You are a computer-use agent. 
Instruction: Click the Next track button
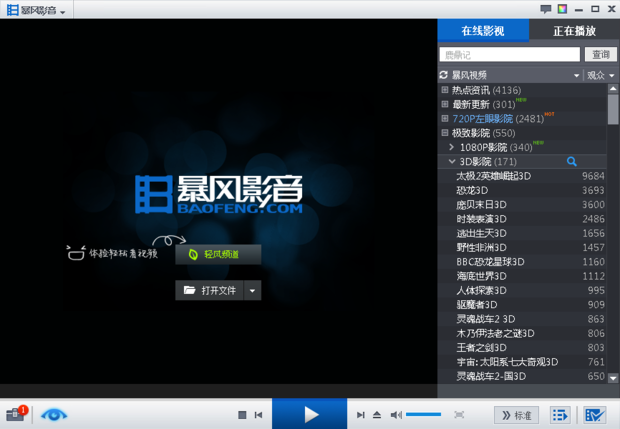tap(360, 415)
